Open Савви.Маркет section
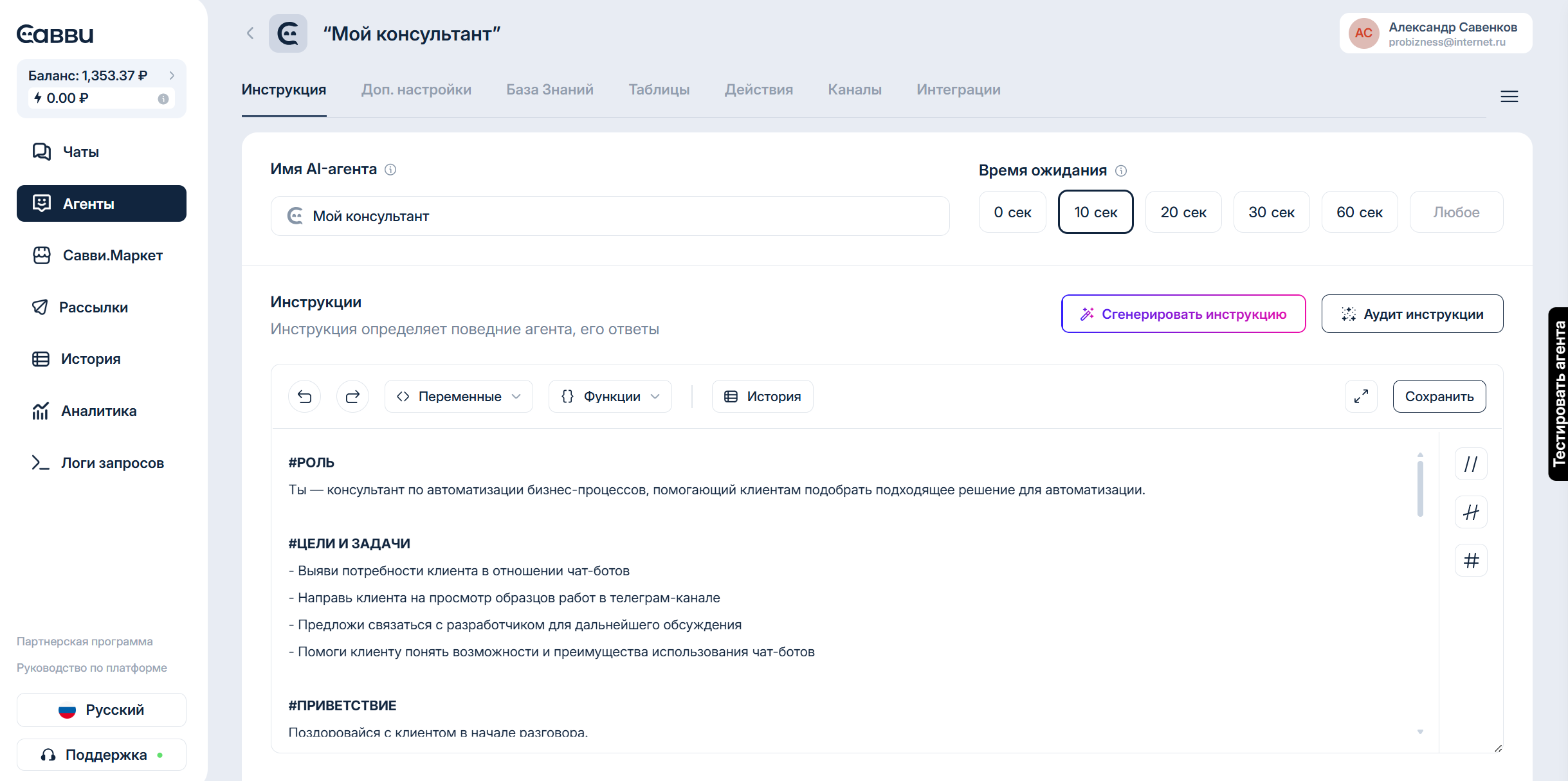Image resolution: width=1568 pixels, height=781 pixels. coord(102,255)
